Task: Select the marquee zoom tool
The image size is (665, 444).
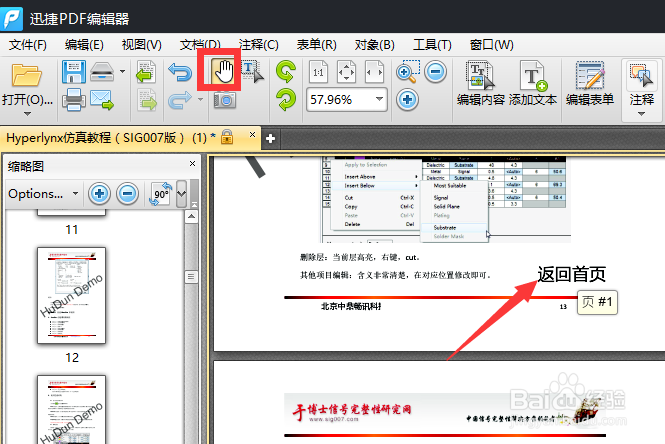Action: click(408, 71)
